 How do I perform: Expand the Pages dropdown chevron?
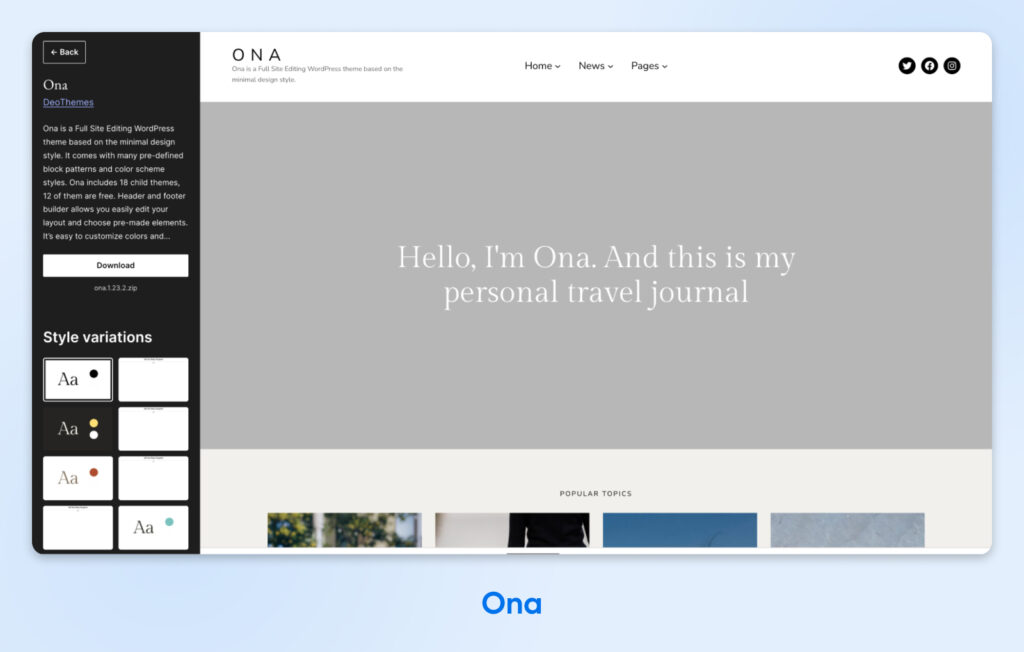coord(664,66)
